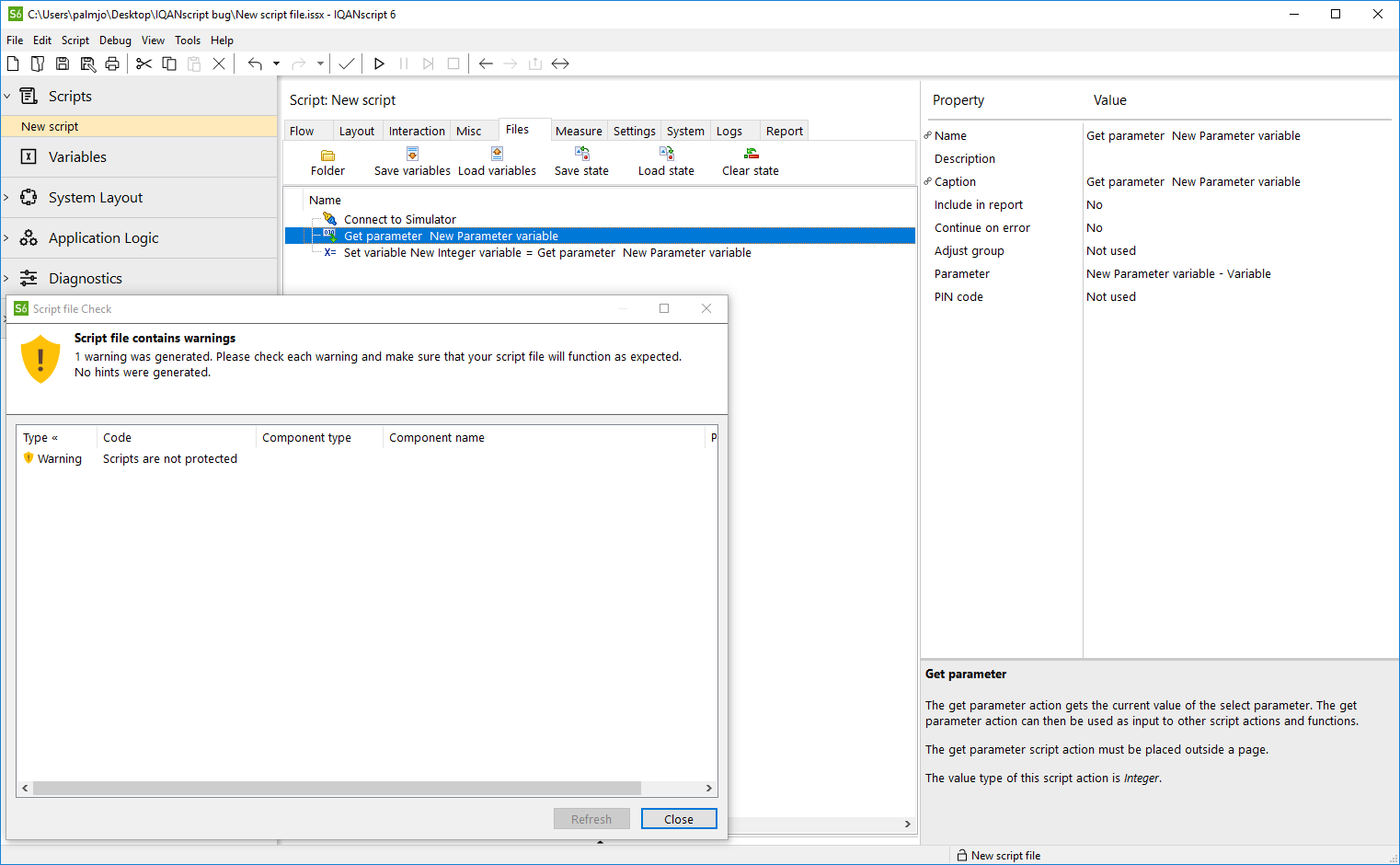1400x865 pixels.
Task: Sort by the Component name column header
Action: tap(544, 438)
